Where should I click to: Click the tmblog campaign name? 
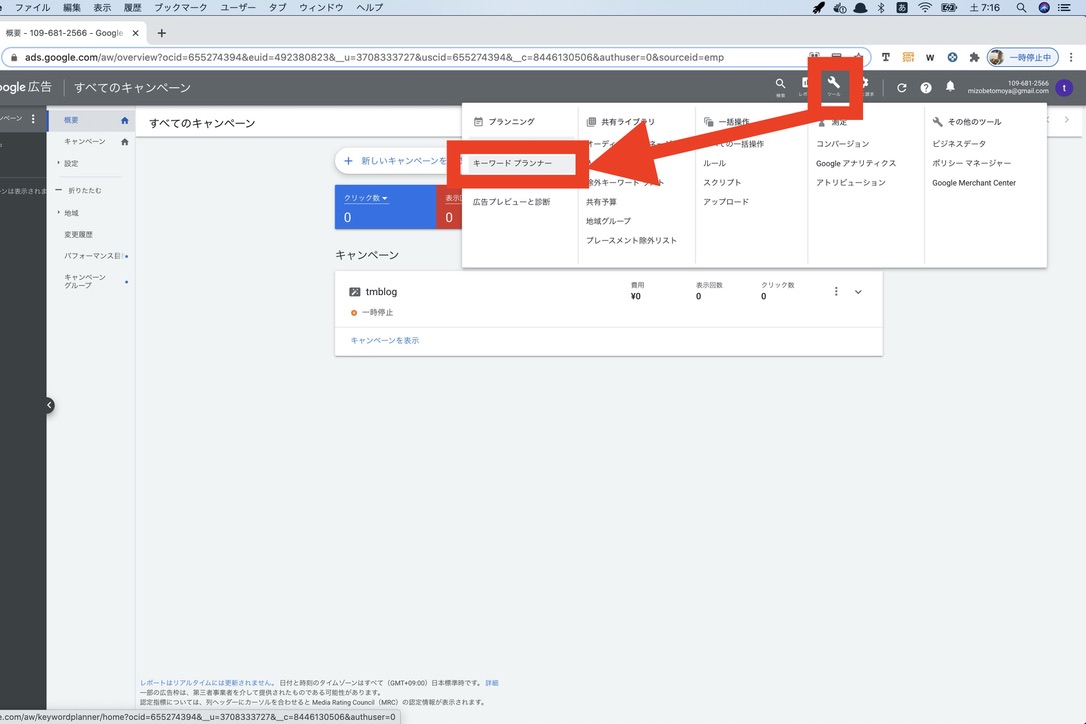pyautogui.click(x=381, y=292)
